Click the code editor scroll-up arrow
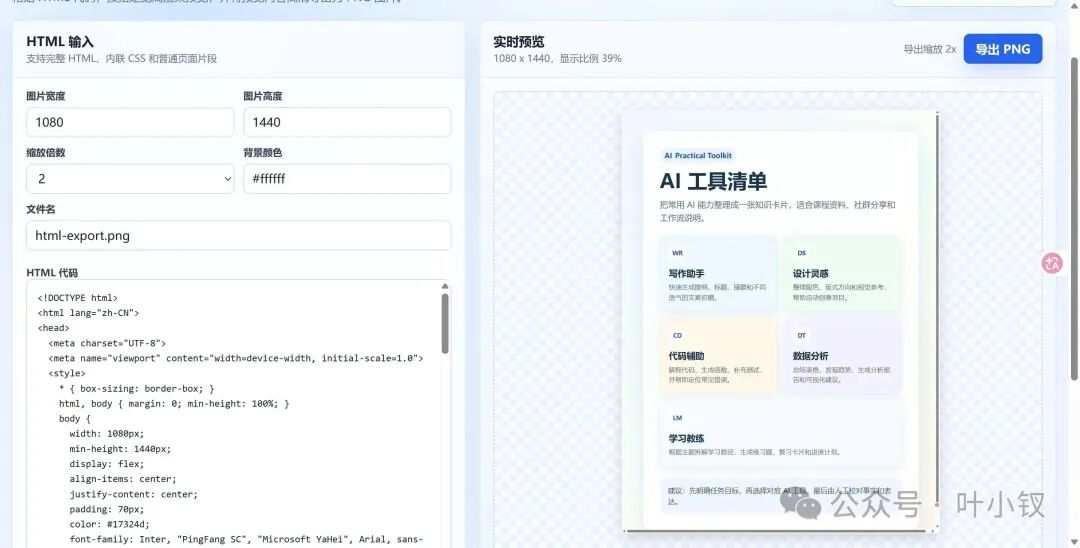The image size is (1080, 548). [445, 286]
